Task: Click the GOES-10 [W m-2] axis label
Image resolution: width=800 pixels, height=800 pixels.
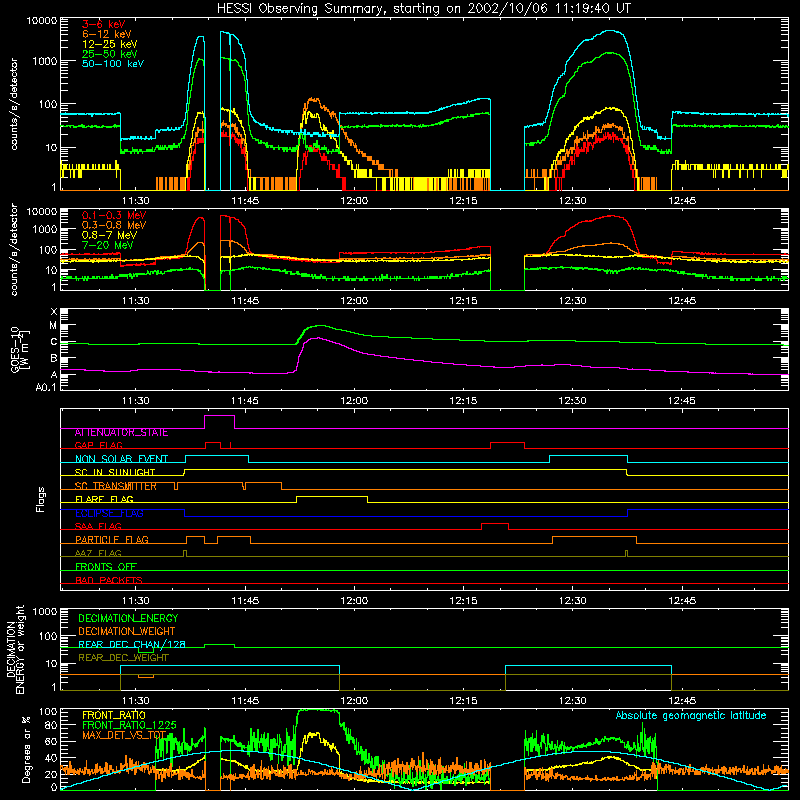Action: coord(20,350)
